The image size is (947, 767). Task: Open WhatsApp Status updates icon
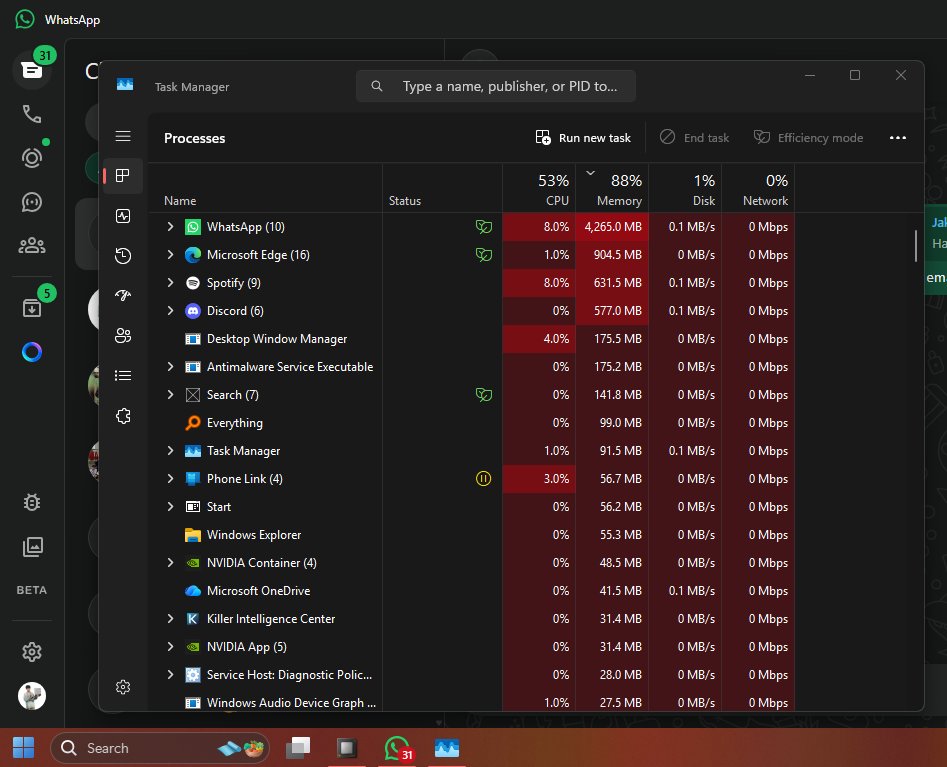click(32, 158)
